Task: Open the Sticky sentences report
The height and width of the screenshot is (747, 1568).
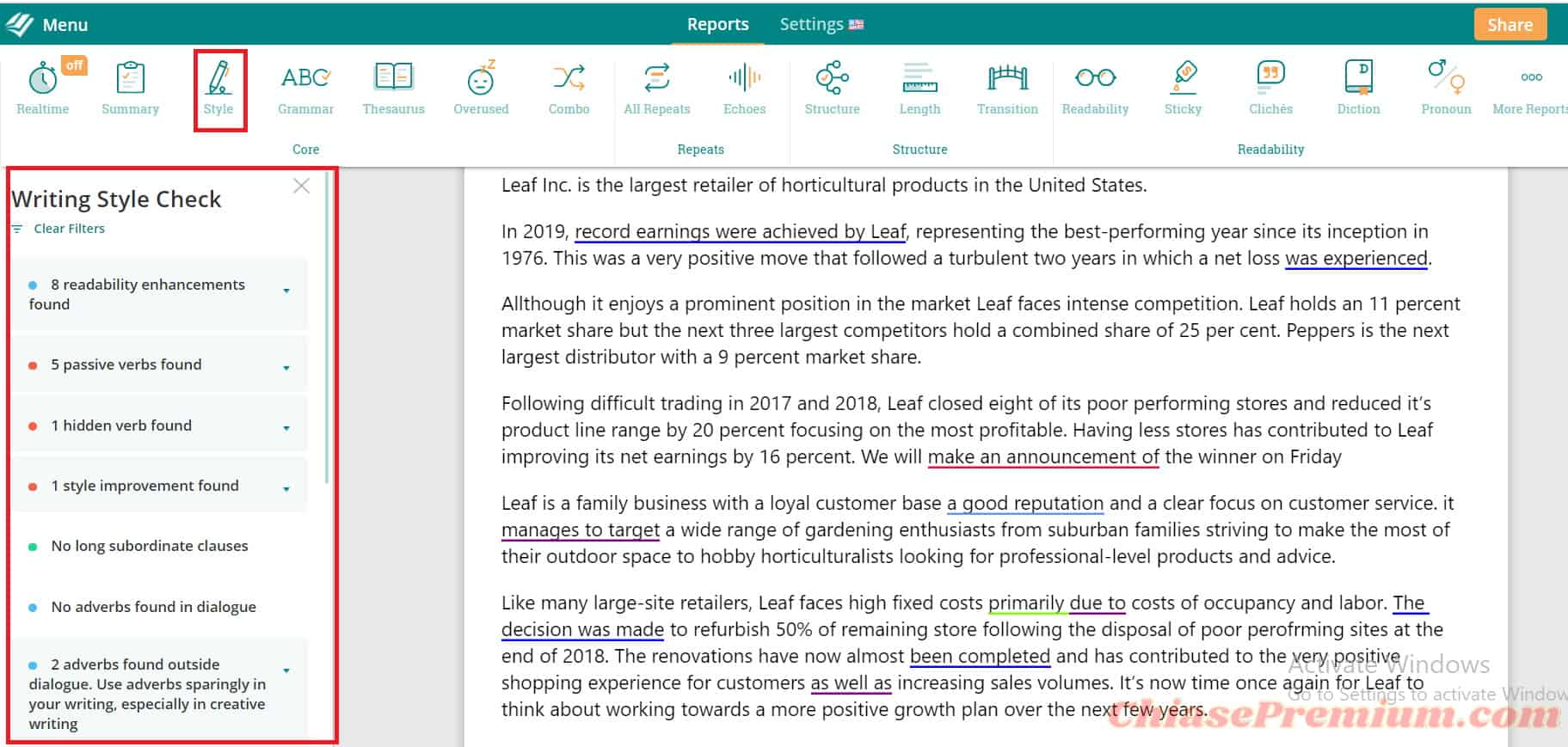Action: (1183, 88)
